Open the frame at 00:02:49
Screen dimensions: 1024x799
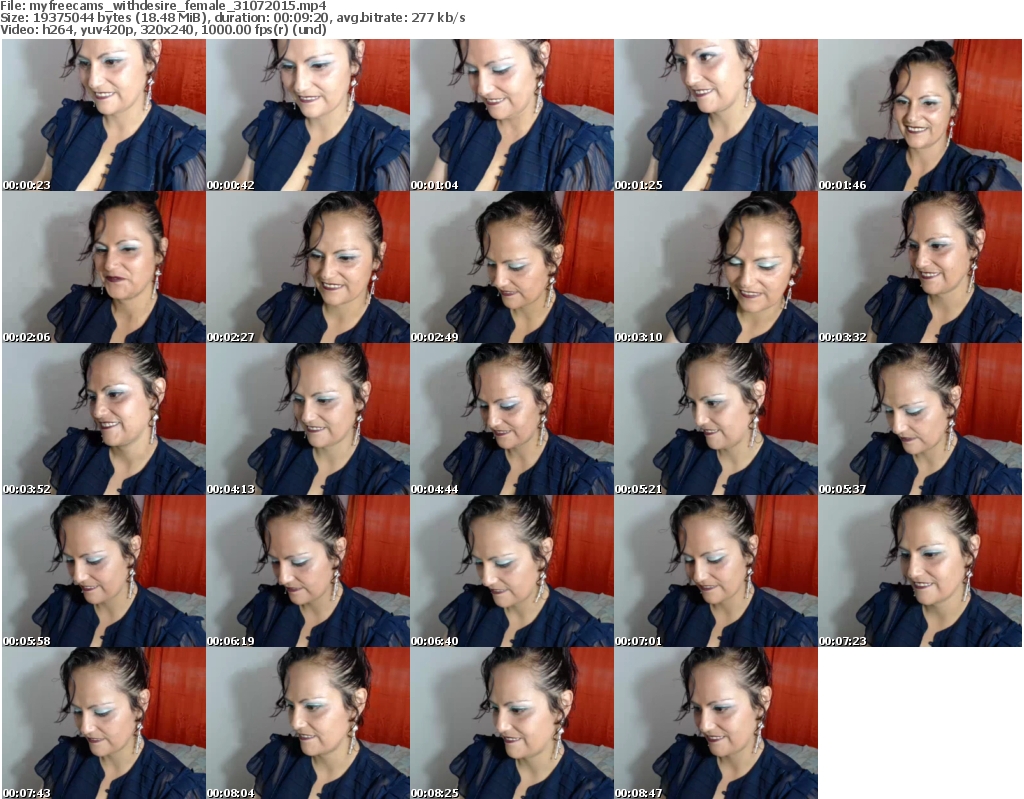pos(512,267)
